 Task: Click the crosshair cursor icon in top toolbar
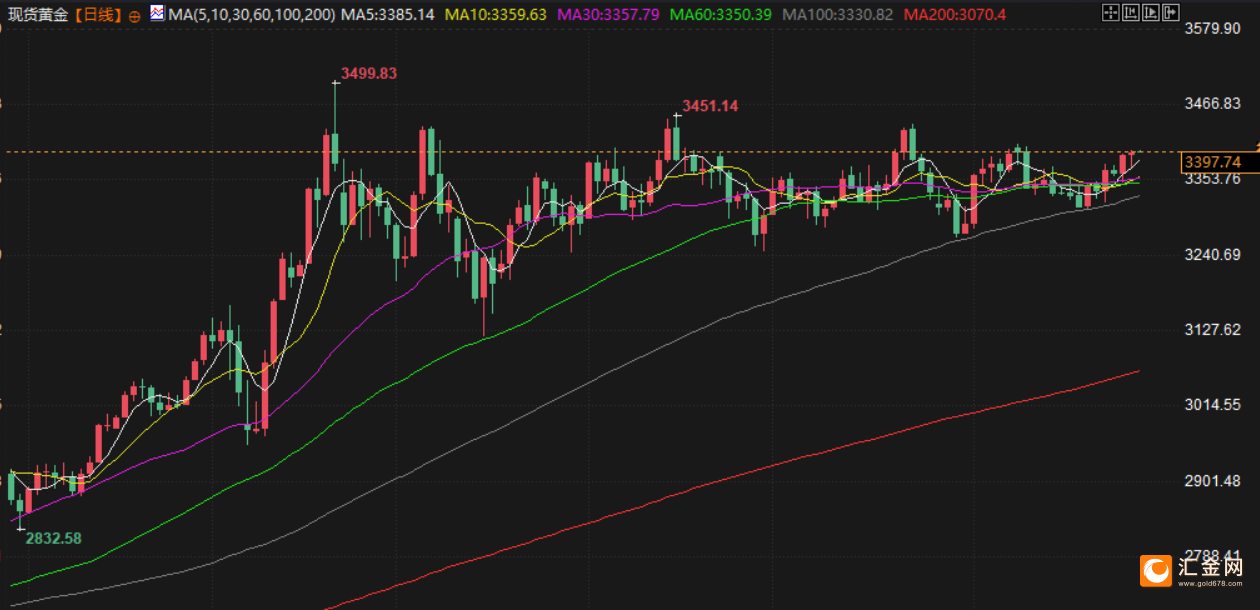point(1111,12)
